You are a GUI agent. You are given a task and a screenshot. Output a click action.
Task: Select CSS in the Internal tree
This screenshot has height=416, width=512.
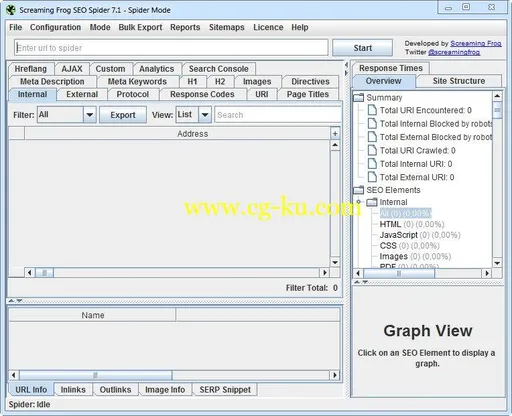click(410, 246)
